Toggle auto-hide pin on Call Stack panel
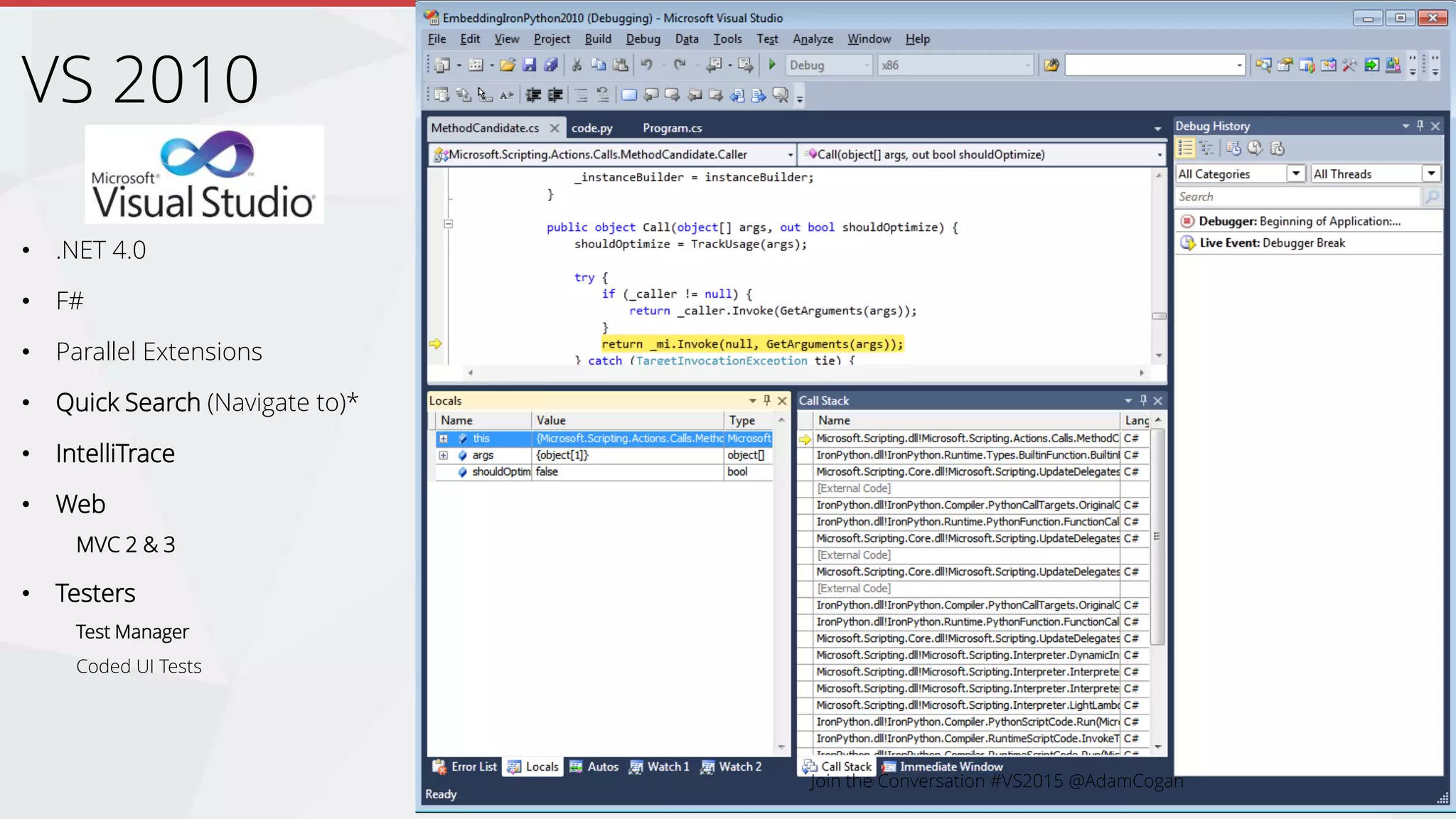The image size is (1456, 819). coord(1143,400)
